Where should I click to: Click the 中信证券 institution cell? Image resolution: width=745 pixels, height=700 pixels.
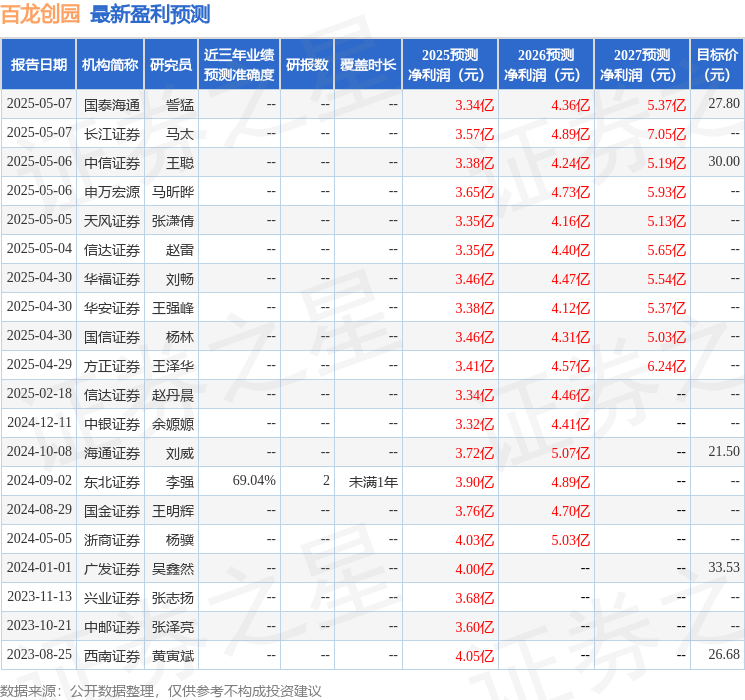(112, 163)
